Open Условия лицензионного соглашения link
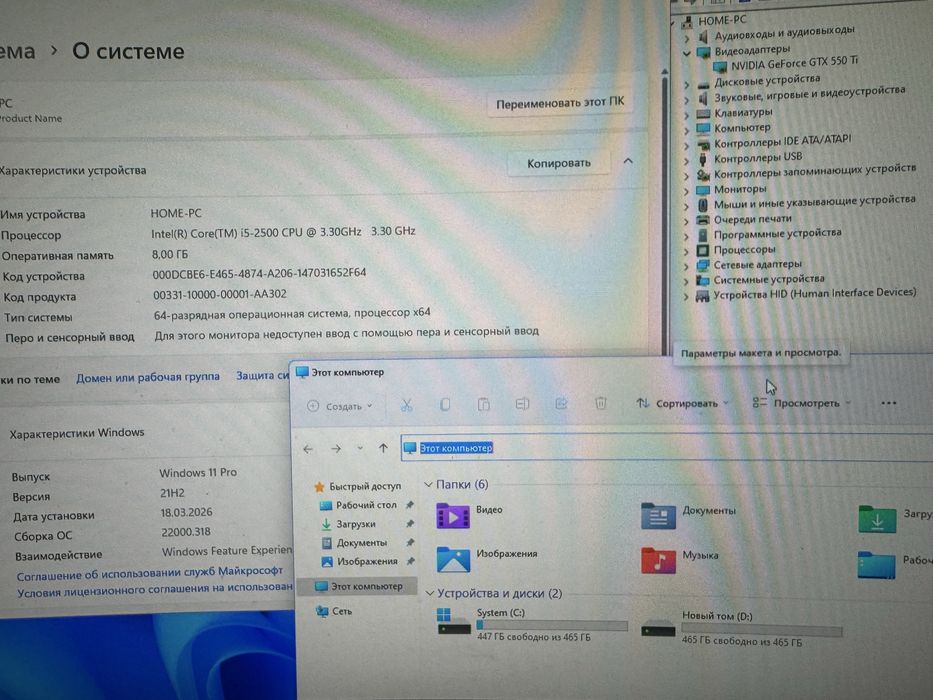The image size is (933, 700). [x=155, y=590]
